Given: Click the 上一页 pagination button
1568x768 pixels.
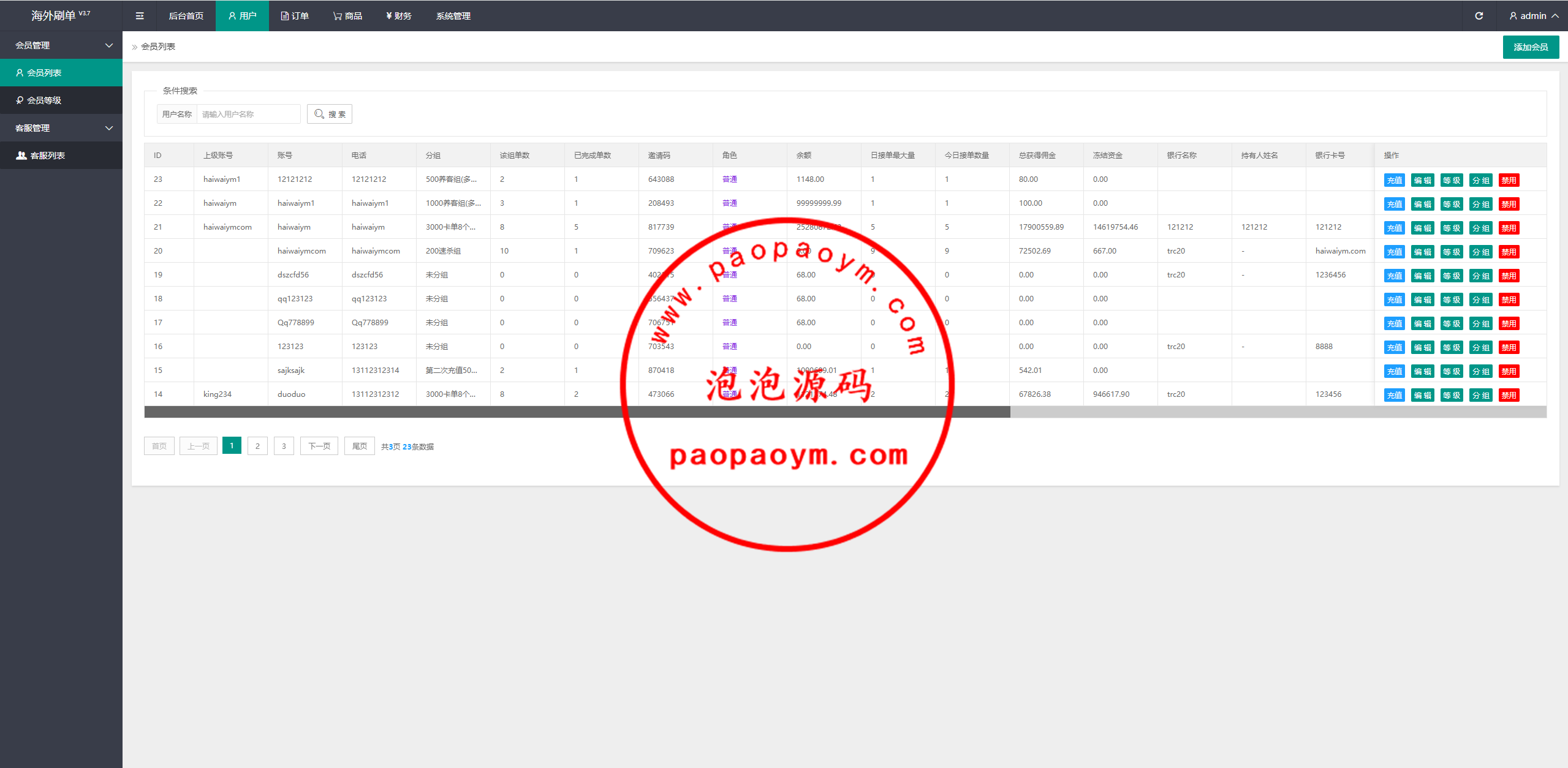Looking at the screenshot, I should (199, 446).
